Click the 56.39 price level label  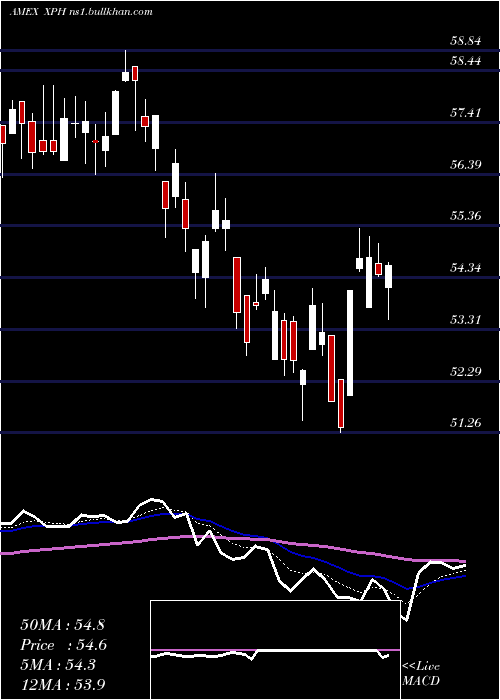click(465, 165)
